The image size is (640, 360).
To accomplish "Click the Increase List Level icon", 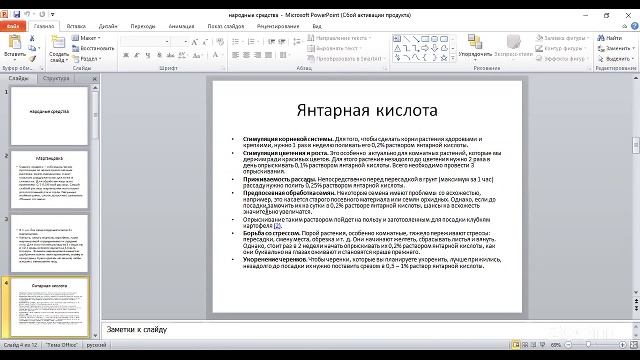I will (x=282, y=42).
